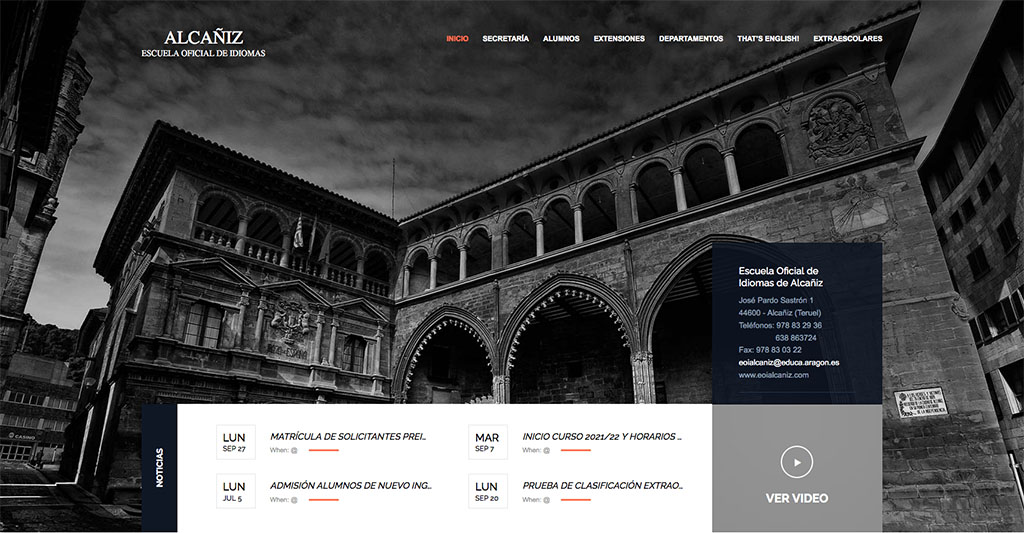The image size is (1024, 533).
Task: Open the Extraescolares menu item
Action: pos(847,39)
